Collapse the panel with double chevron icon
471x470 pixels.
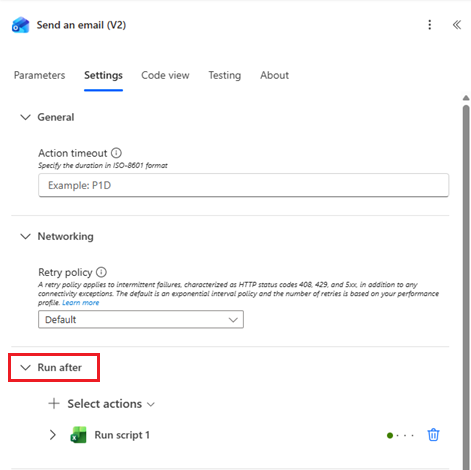[x=457, y=25]
